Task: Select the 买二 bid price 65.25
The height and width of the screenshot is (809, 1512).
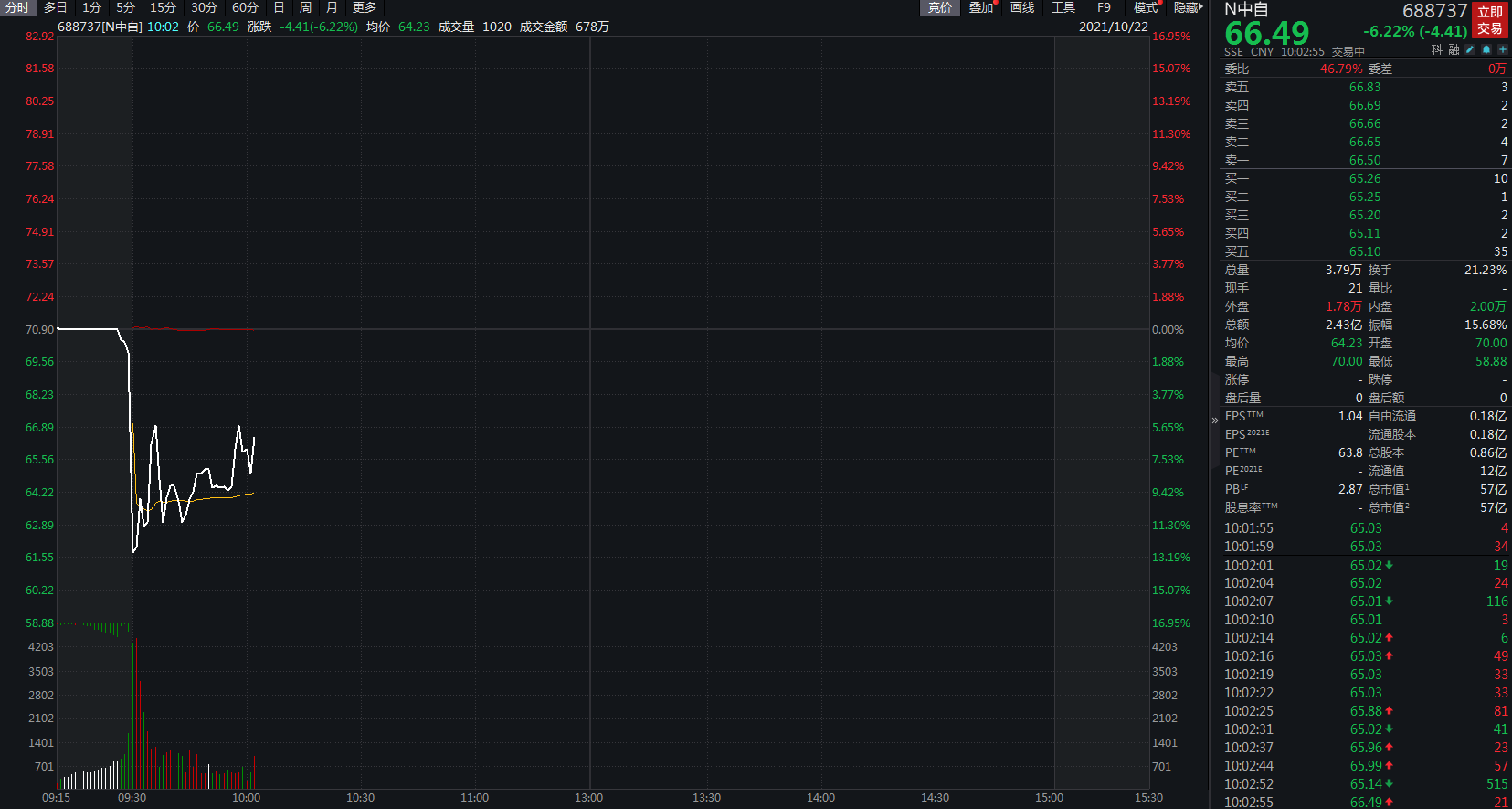Action: [1365, 197]
